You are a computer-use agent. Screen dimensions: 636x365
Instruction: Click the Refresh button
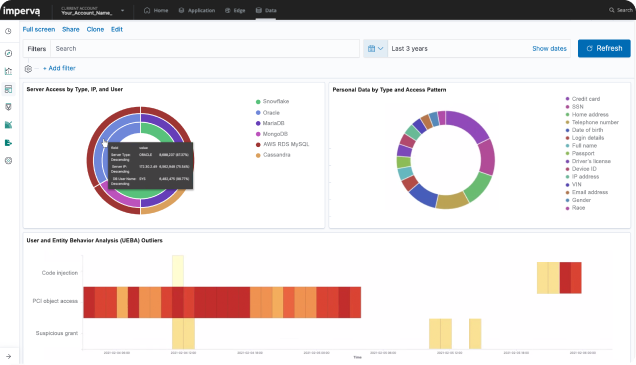pyautogui.click(x=604, y=48)
